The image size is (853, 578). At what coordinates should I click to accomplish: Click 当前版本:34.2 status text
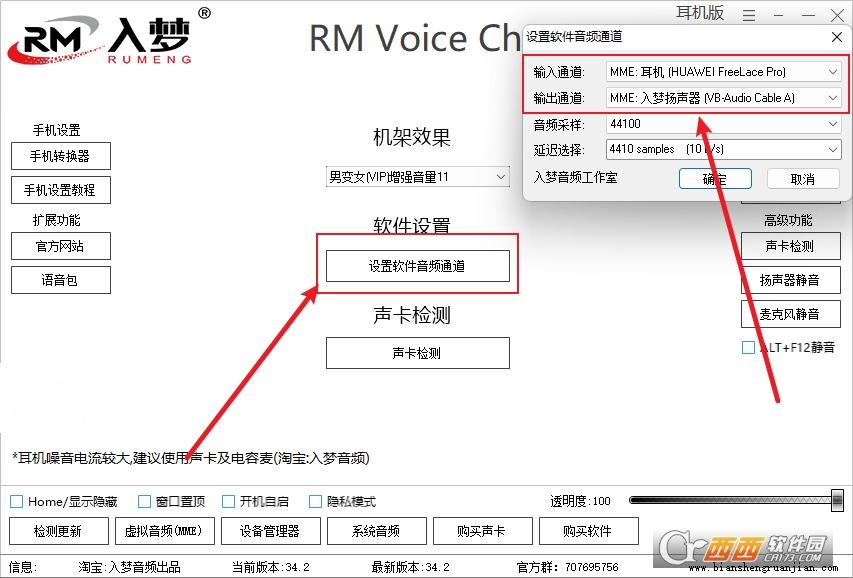[x=271, y=567]
